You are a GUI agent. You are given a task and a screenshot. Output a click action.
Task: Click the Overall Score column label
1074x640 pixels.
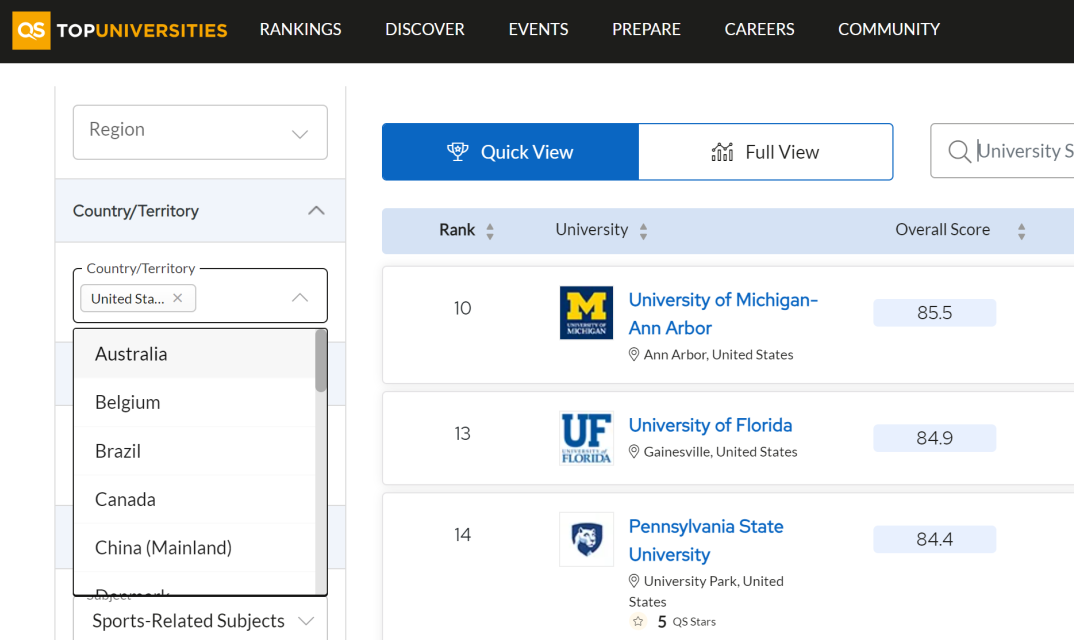coord(942,230)
